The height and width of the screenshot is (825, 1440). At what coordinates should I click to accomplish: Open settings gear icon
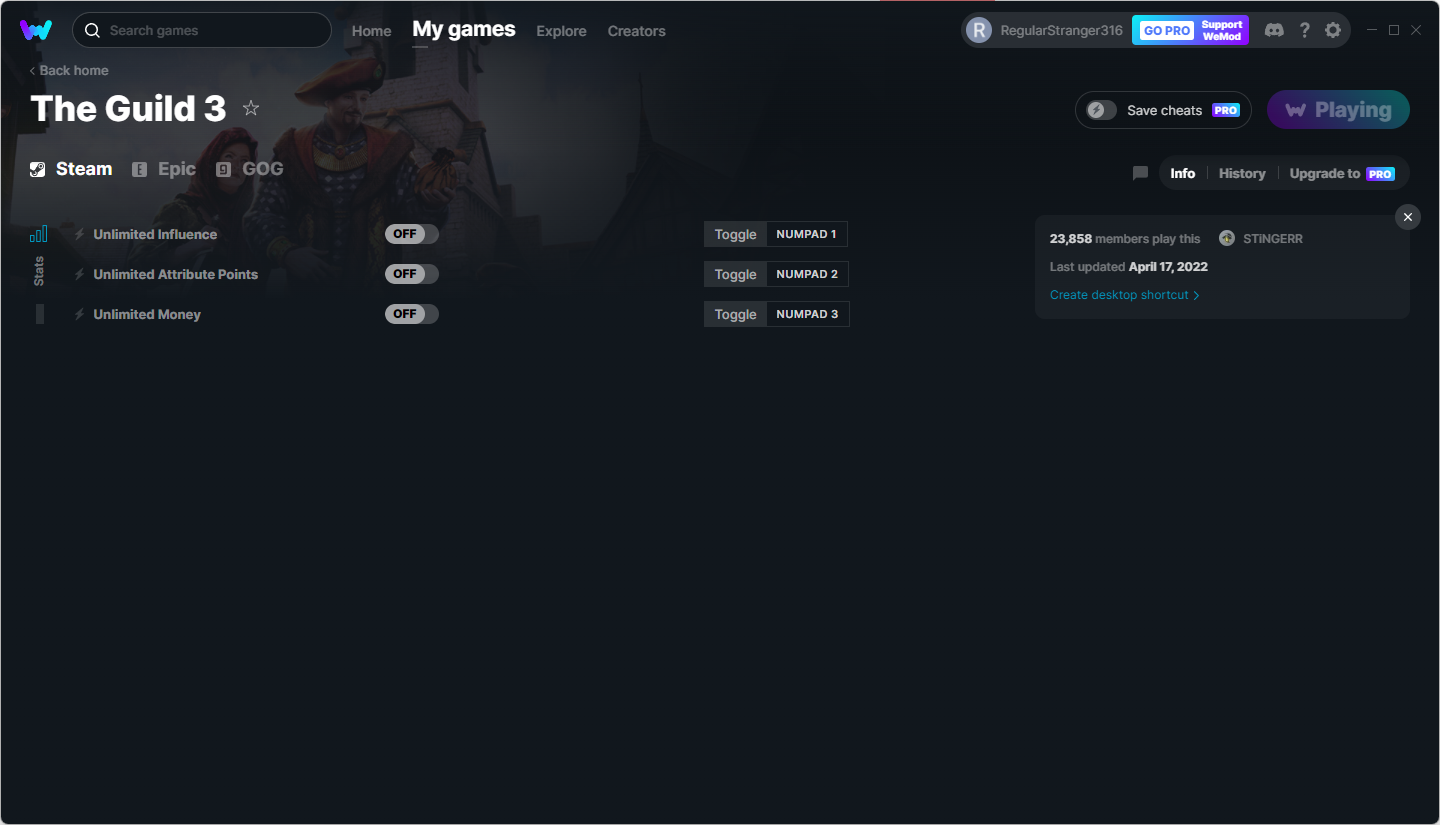pyautogui.click(x=1333, y=30)
